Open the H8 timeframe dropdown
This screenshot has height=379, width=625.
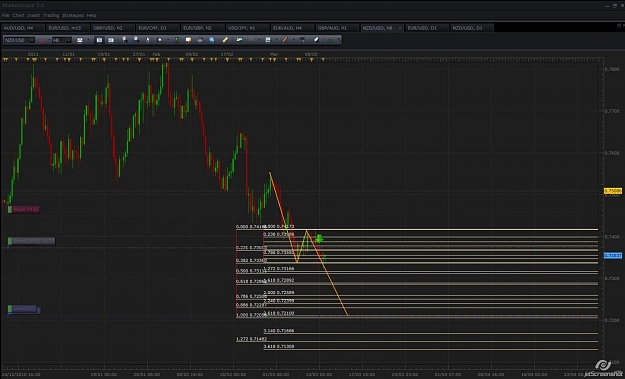point(61,40)
